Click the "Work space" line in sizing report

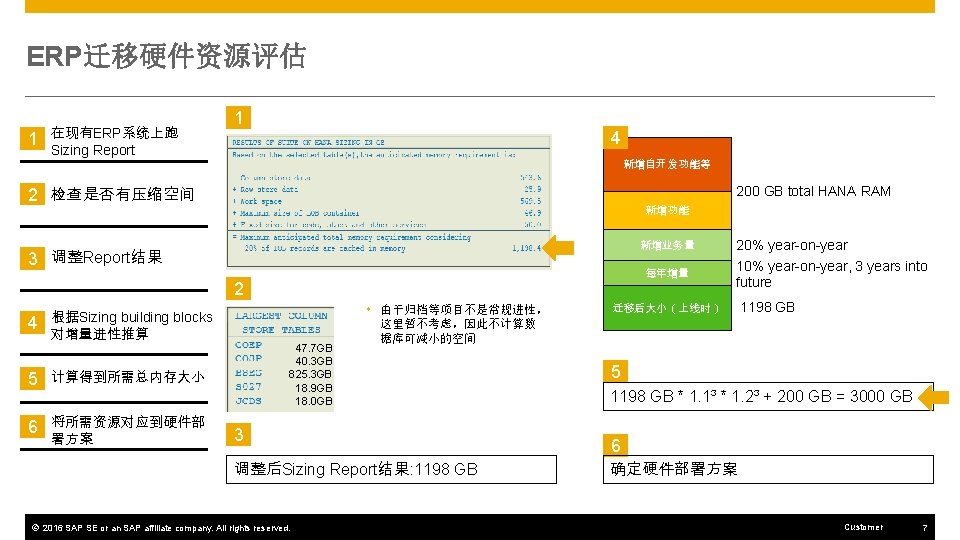[387, 201]
